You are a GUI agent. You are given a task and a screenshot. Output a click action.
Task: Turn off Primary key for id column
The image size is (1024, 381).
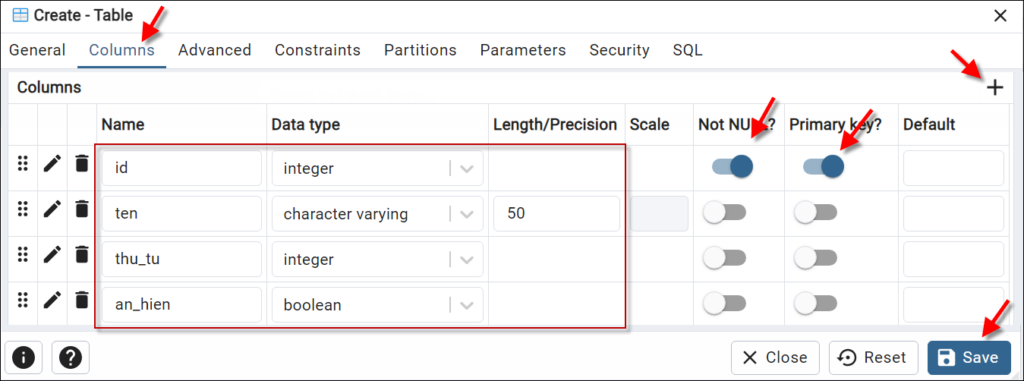tap(824, 167)
